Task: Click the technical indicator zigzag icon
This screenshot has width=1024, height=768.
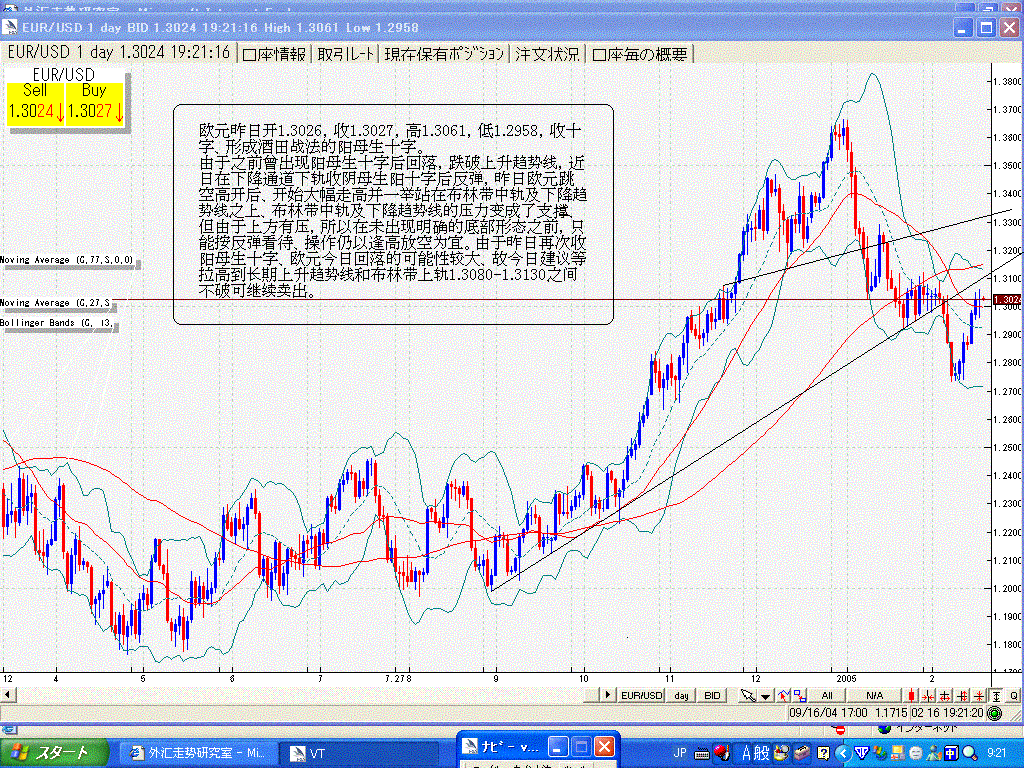Action: pyautogui.click(x=783, y=694)
